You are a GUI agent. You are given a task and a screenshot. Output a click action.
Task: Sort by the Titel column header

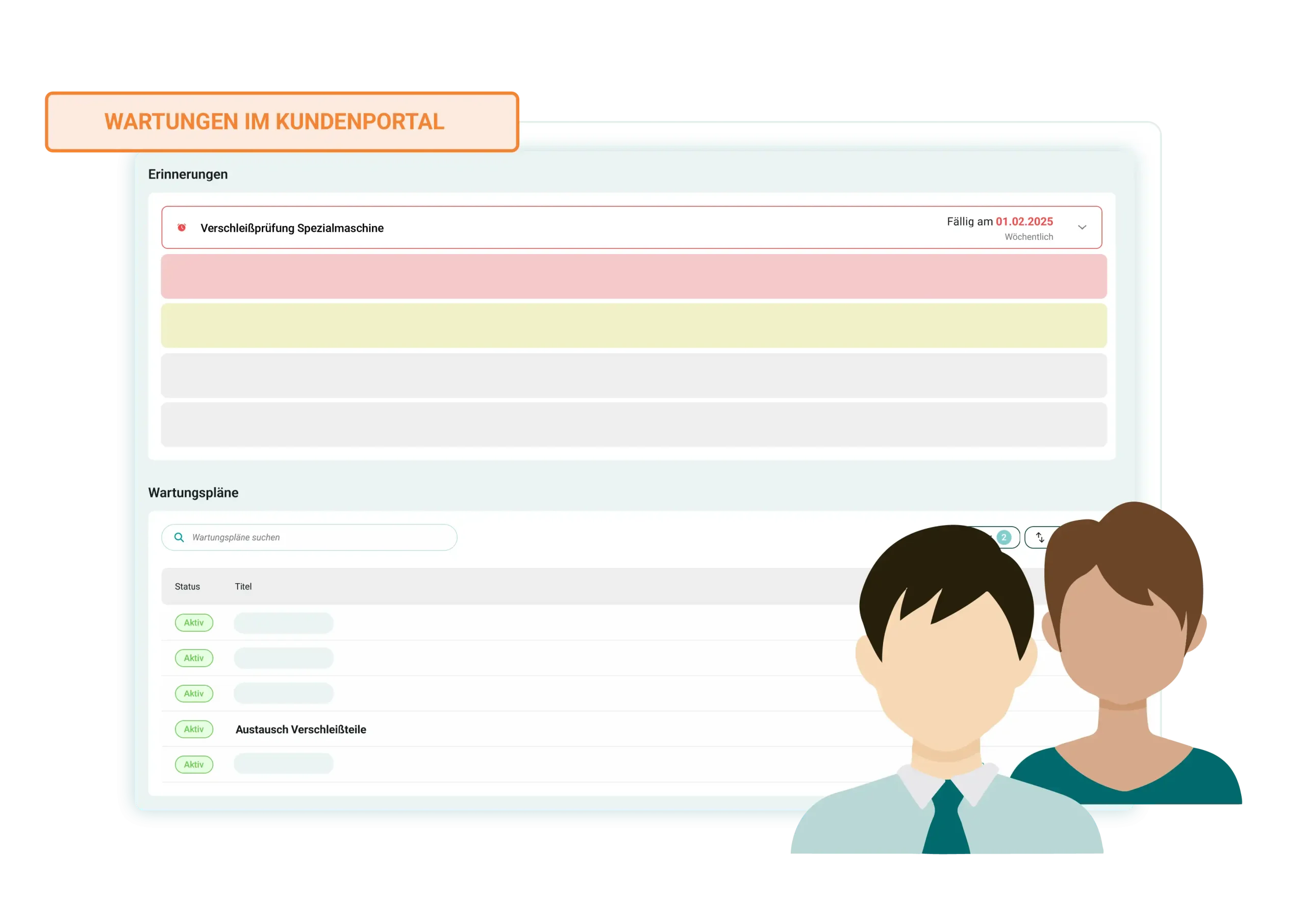click(243, 587)
